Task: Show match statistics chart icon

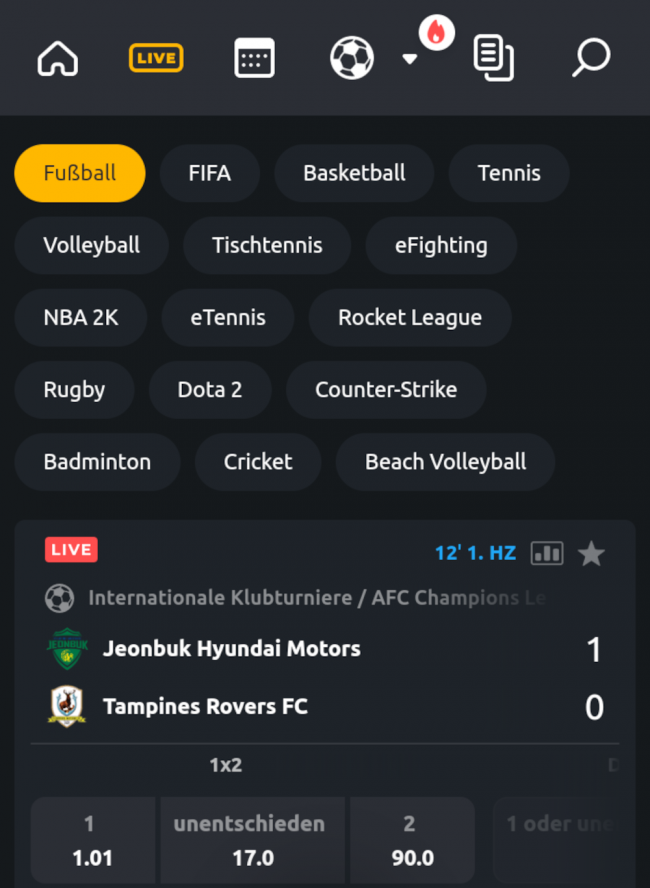Action: [x=547, y=553]
